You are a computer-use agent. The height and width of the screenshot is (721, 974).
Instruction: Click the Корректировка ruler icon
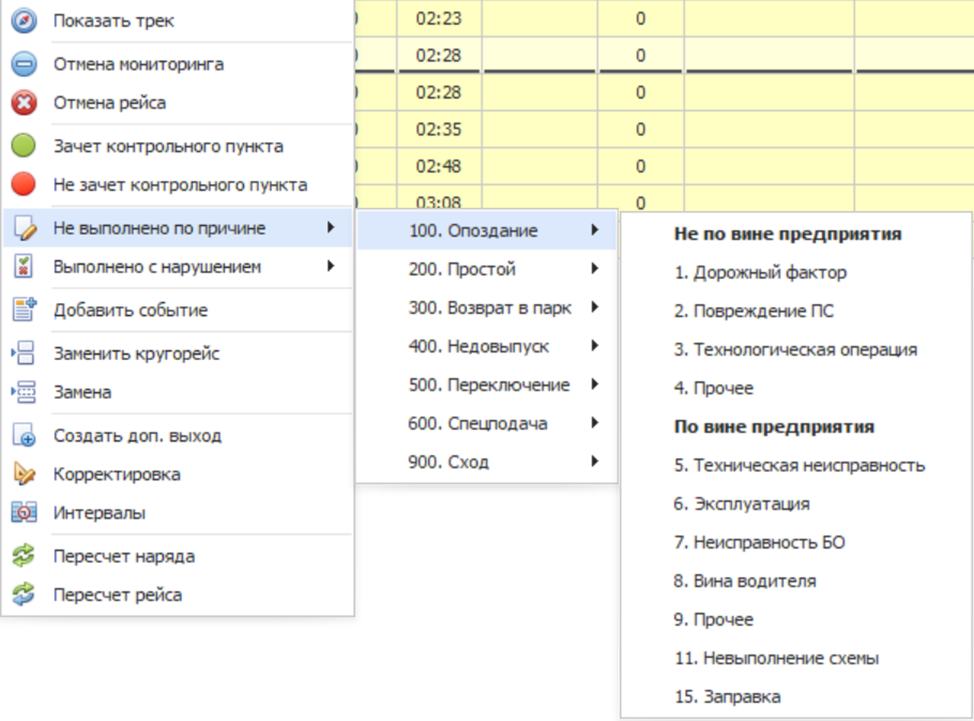[x=24, y=474]
